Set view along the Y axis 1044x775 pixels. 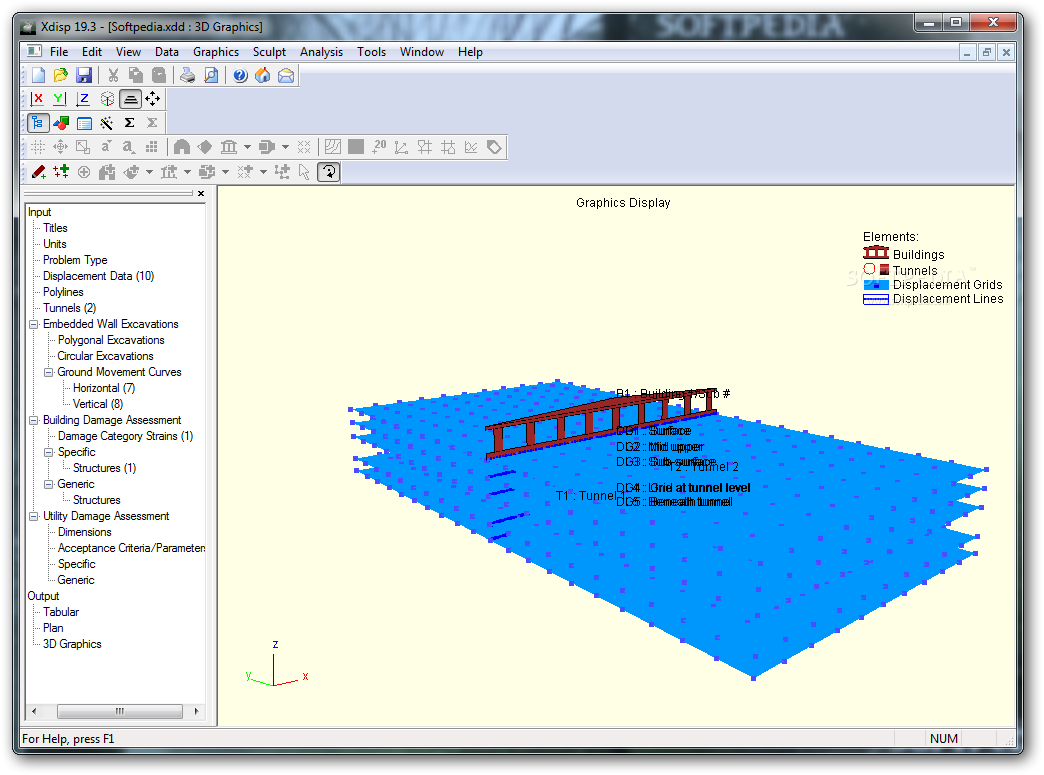(60, 99)
